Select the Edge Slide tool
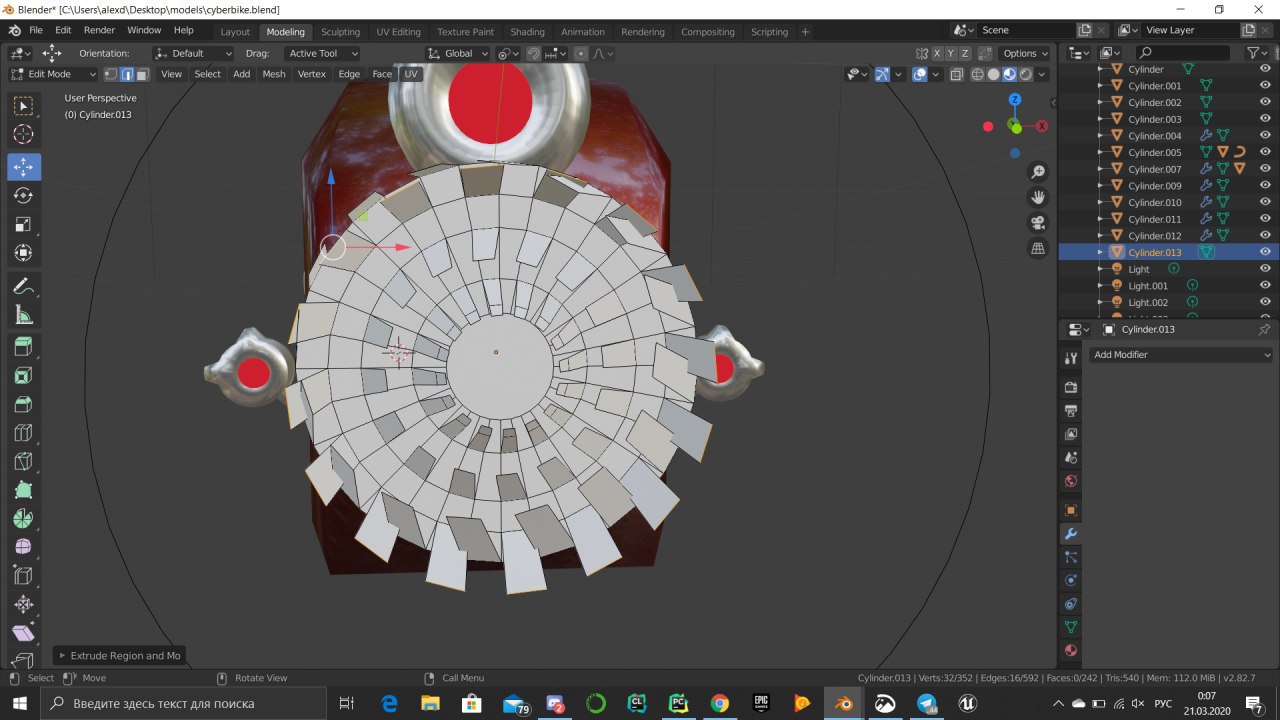The width and height of the screenshot is (1280, 720). 24,577
